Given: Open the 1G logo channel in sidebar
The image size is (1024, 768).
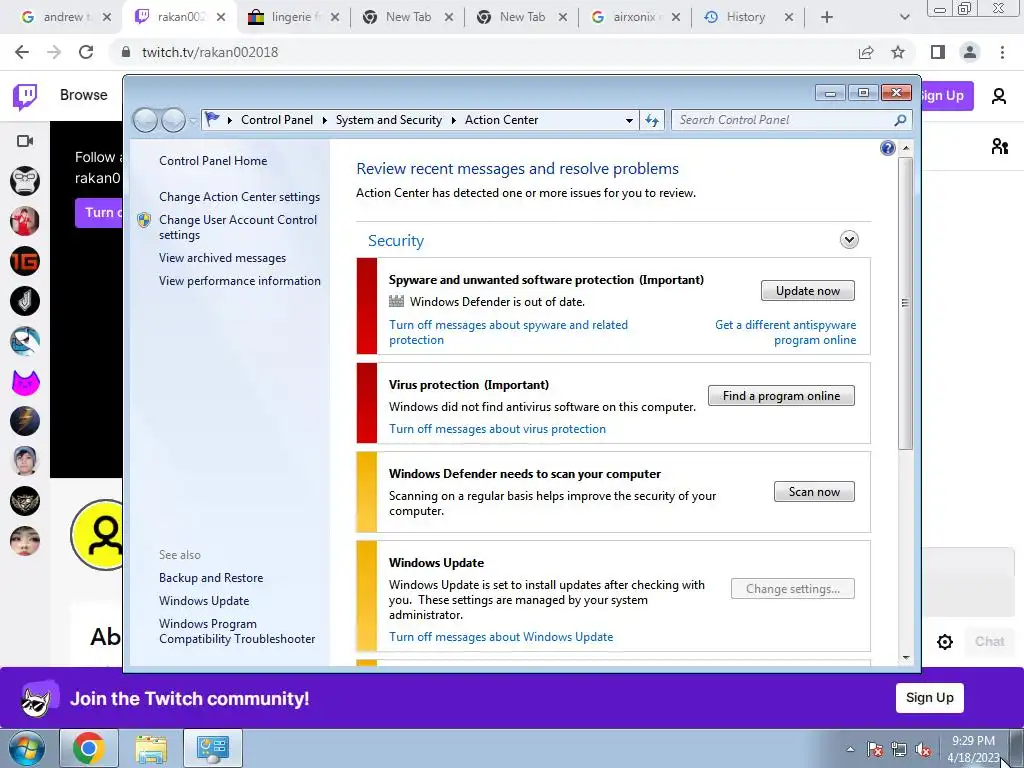Looking at the screenshot, I should tap(25, 261).
